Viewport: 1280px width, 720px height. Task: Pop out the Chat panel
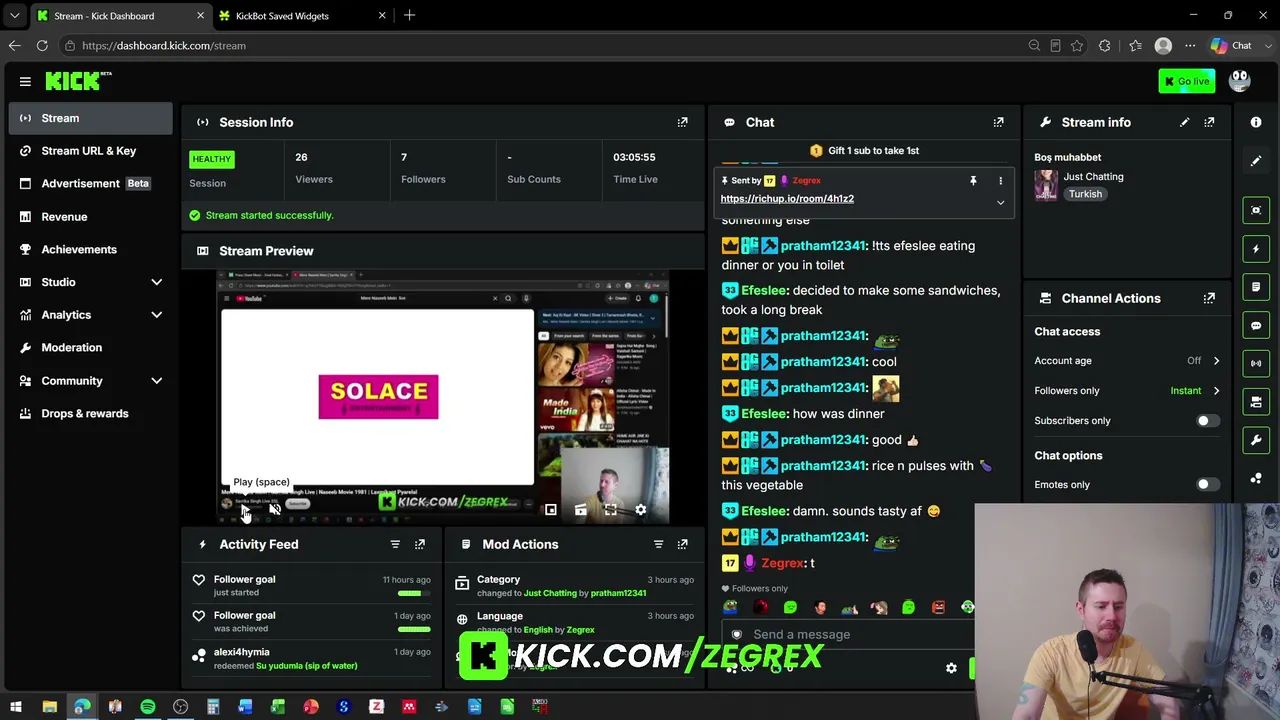click(998, 122)
